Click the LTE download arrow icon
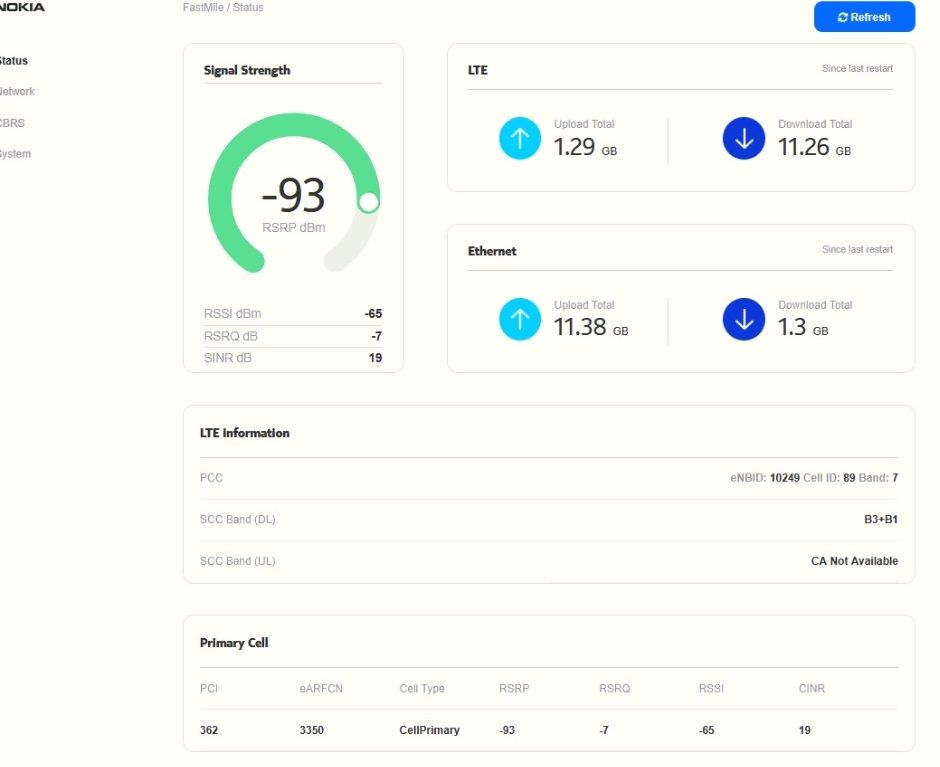Image resolution: width=940 pixels, height=767 pixels. click(x=744, y=139)
